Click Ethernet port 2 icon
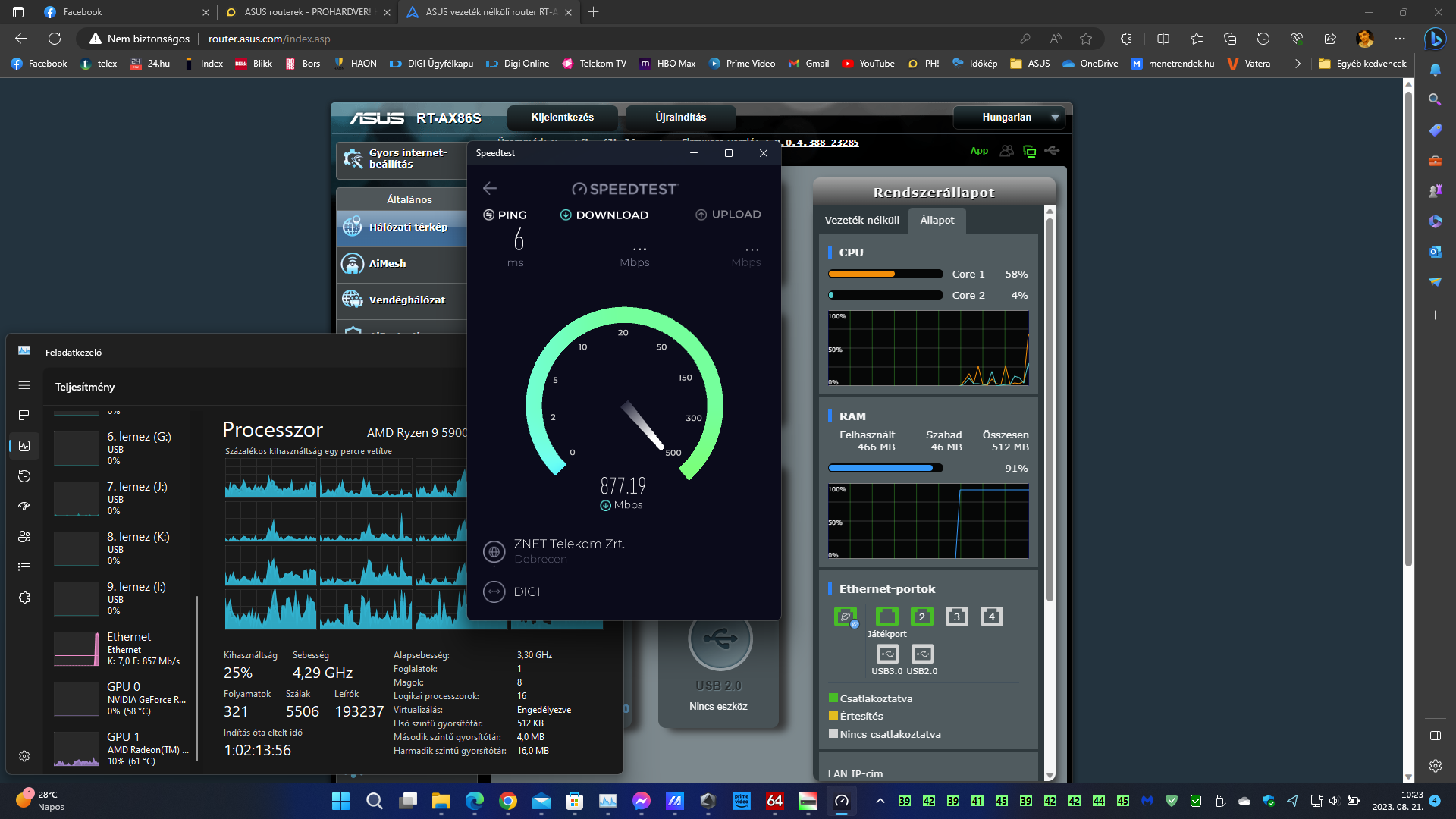The height and width of the screenshot is (819, 1456). (922, 617)
